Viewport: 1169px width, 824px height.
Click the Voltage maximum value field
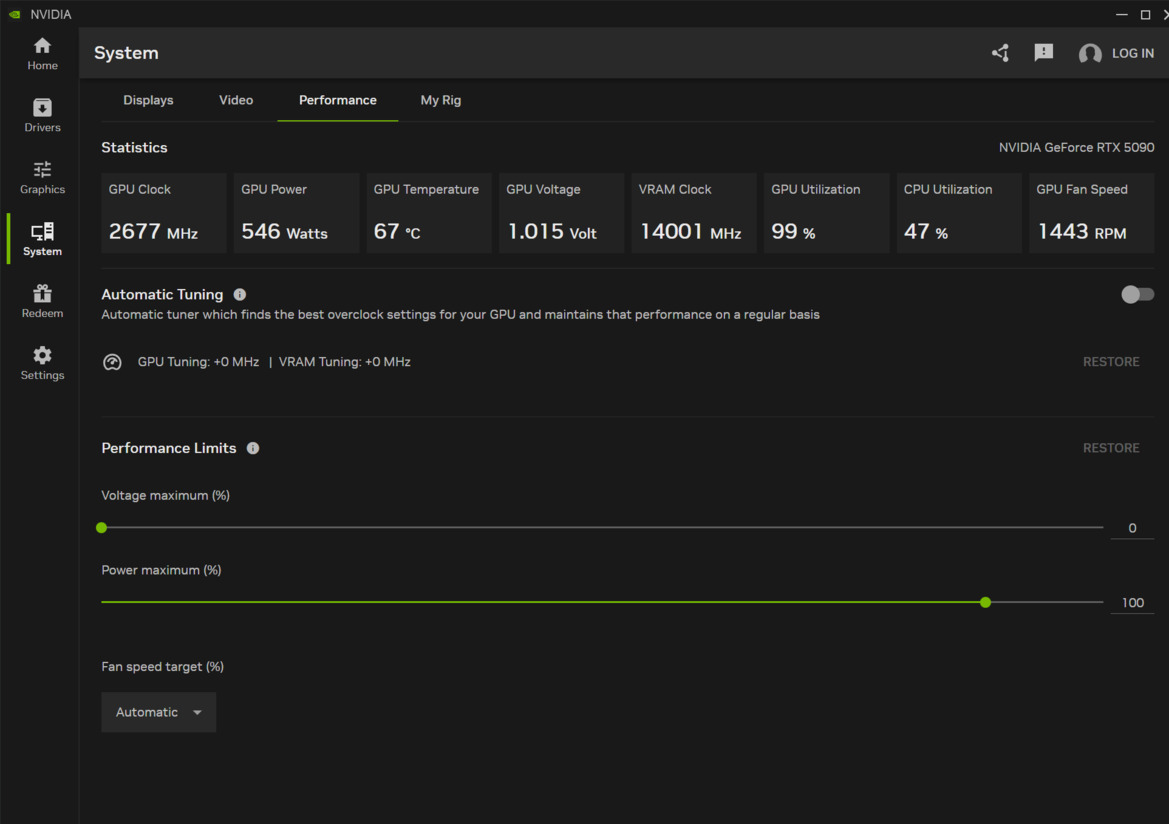(x=1132, y=528)
